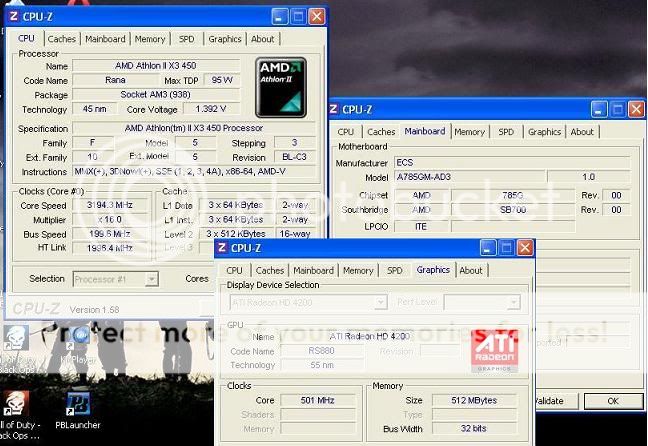Click the Chipset value 785G
The width and height of the screenshot is (648, 446).
tap(512, 195)
